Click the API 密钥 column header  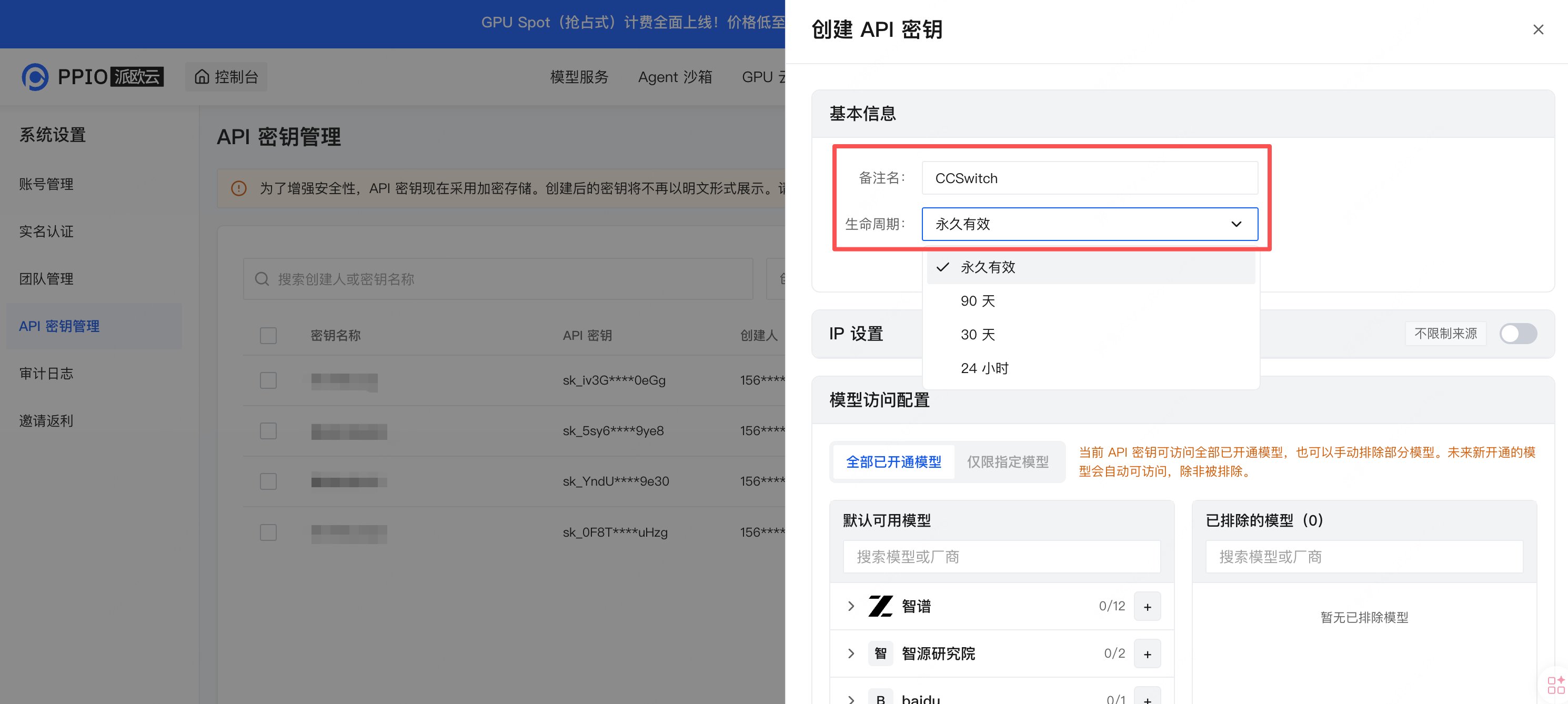pyautogui.click(x=587, y=335)
